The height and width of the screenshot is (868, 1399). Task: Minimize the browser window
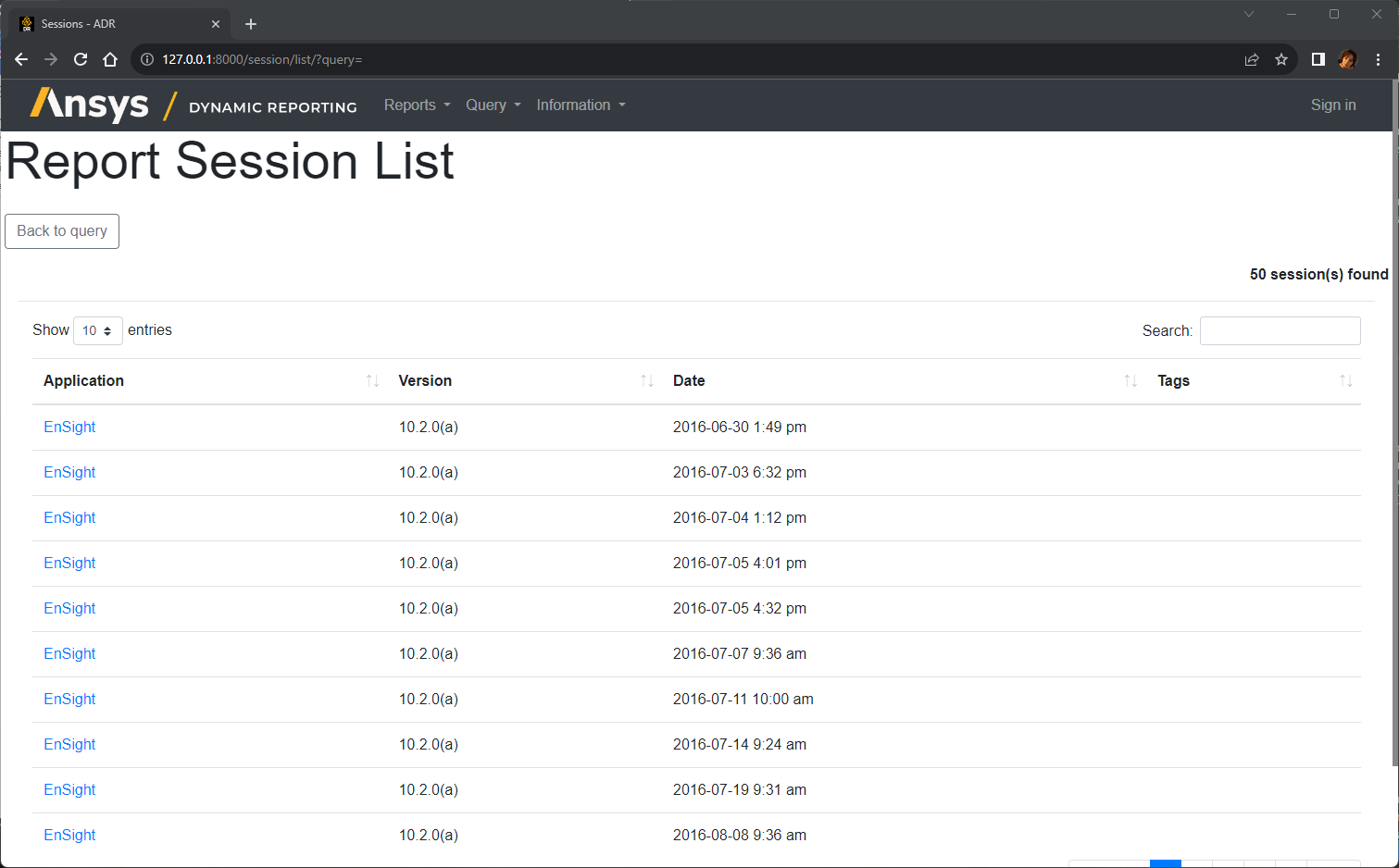1292,14
